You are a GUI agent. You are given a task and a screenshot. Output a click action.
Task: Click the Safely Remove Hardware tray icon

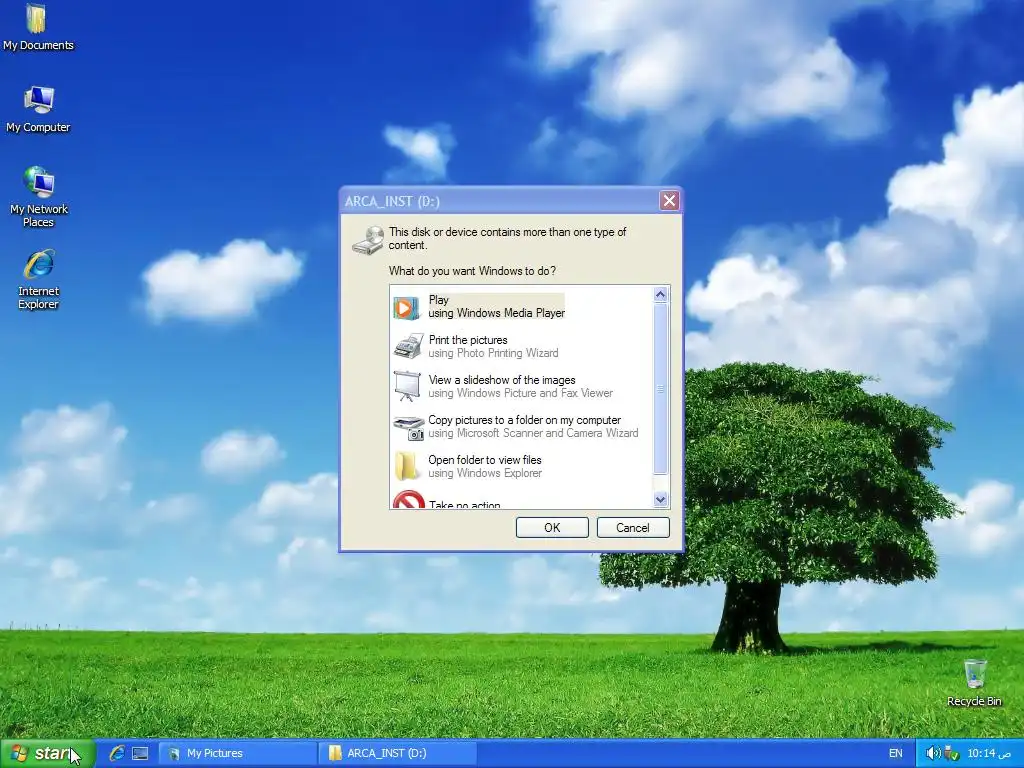(951, 753)
